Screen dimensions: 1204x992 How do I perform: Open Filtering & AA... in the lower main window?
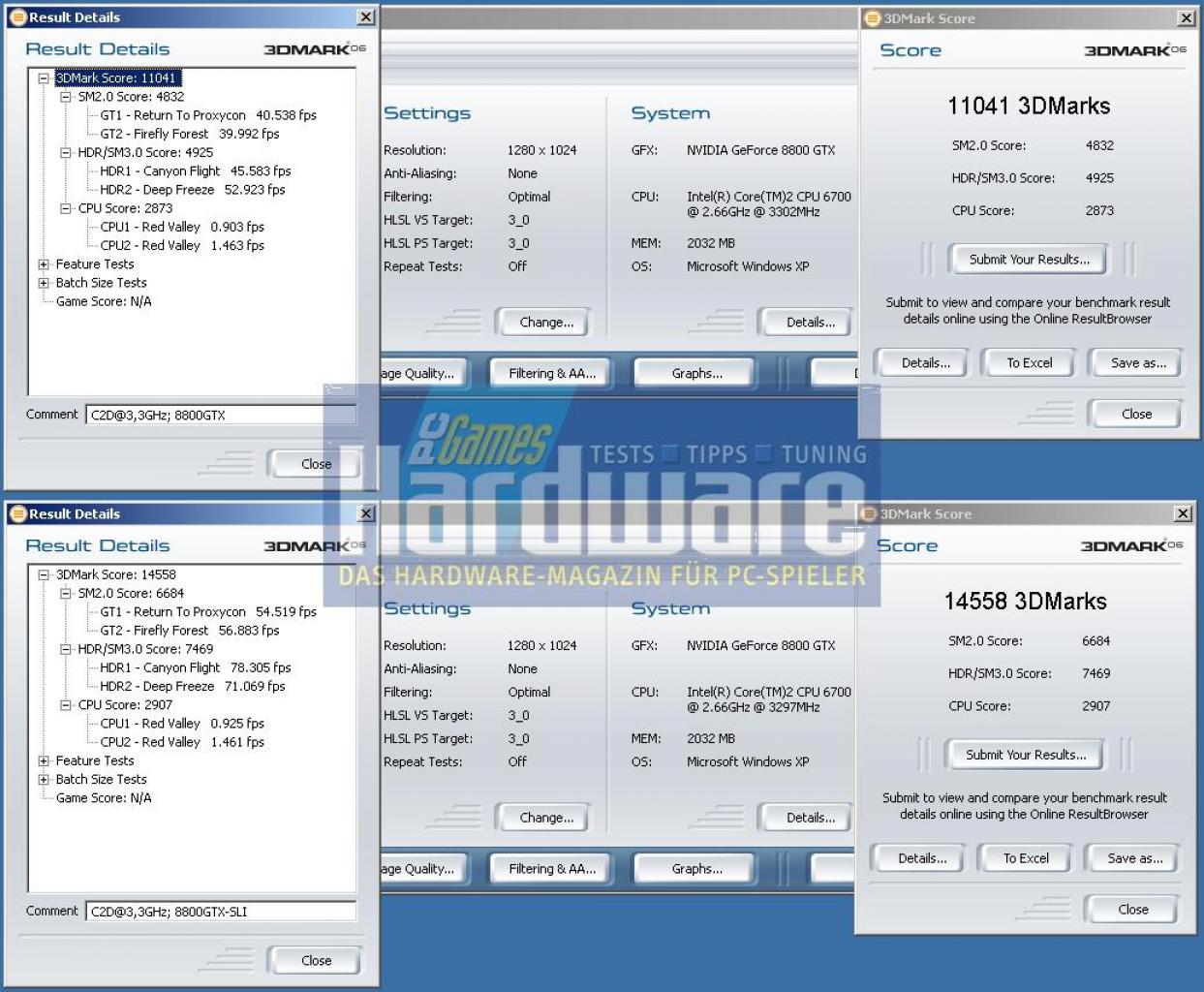tap(552, 870)
